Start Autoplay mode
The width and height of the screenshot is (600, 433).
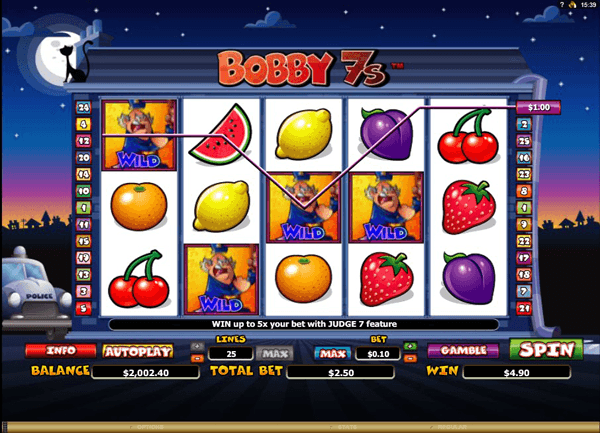[x=138, y=351]
